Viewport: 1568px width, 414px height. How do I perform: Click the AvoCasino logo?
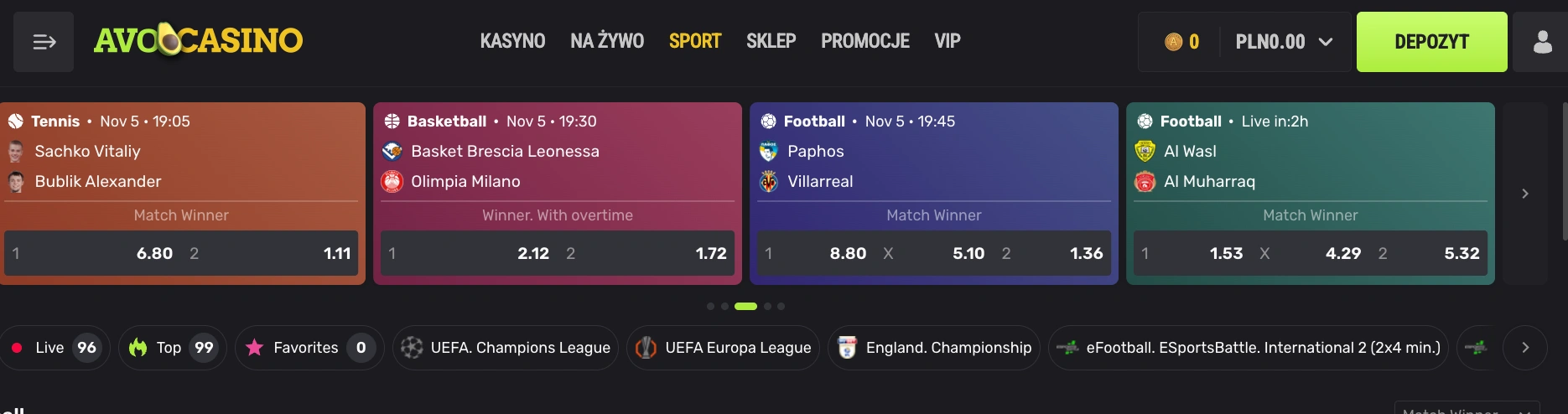(198, 40)
